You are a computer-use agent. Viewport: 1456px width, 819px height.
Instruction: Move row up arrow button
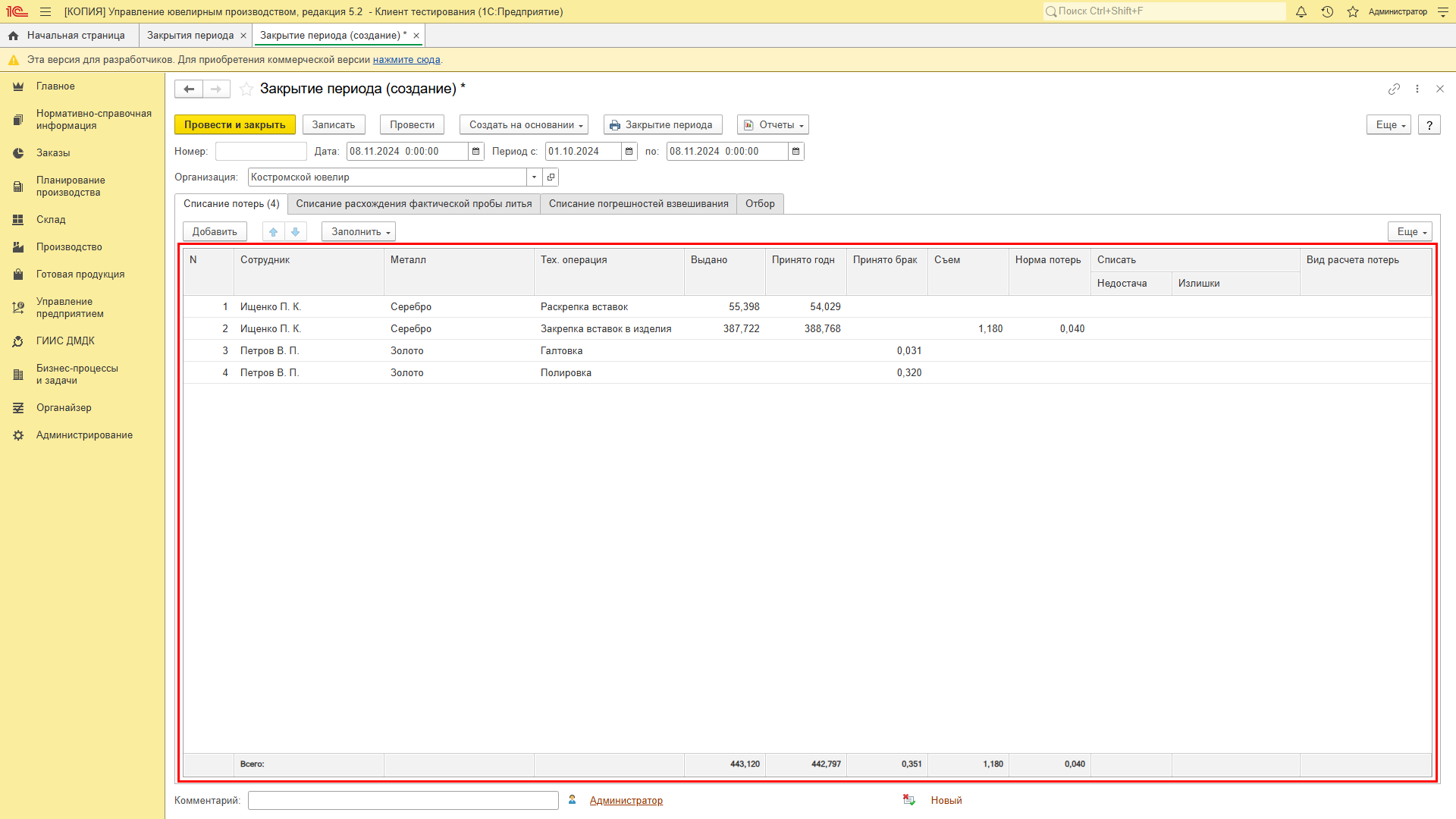[274, 232]
